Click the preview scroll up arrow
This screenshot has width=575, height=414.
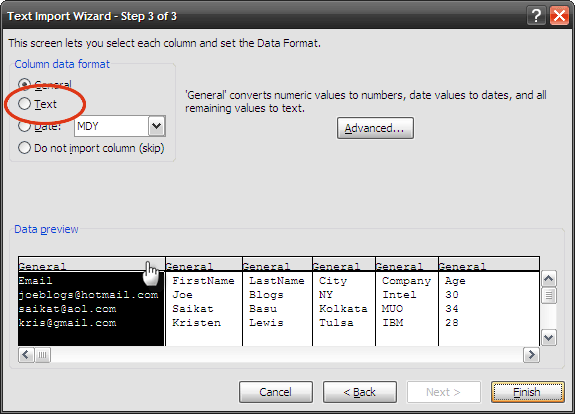(549, 279)
